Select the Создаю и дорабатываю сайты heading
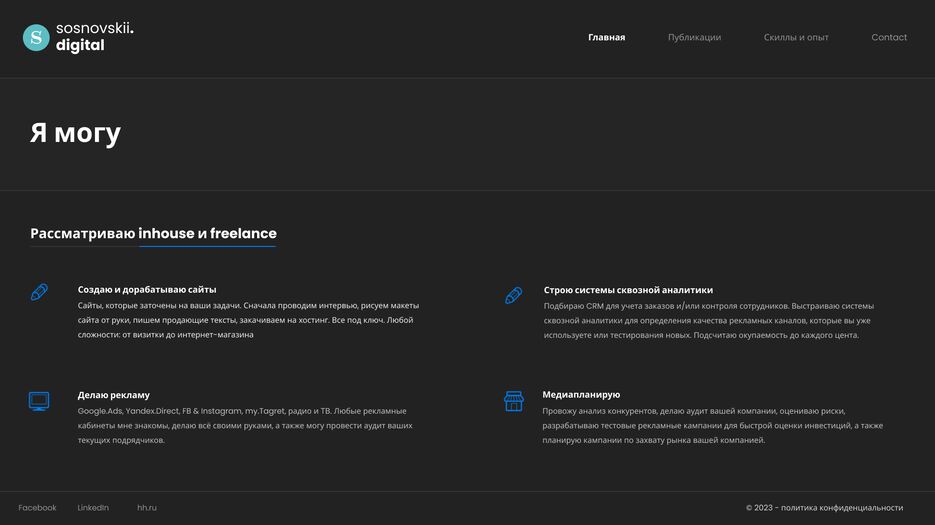 147,289
